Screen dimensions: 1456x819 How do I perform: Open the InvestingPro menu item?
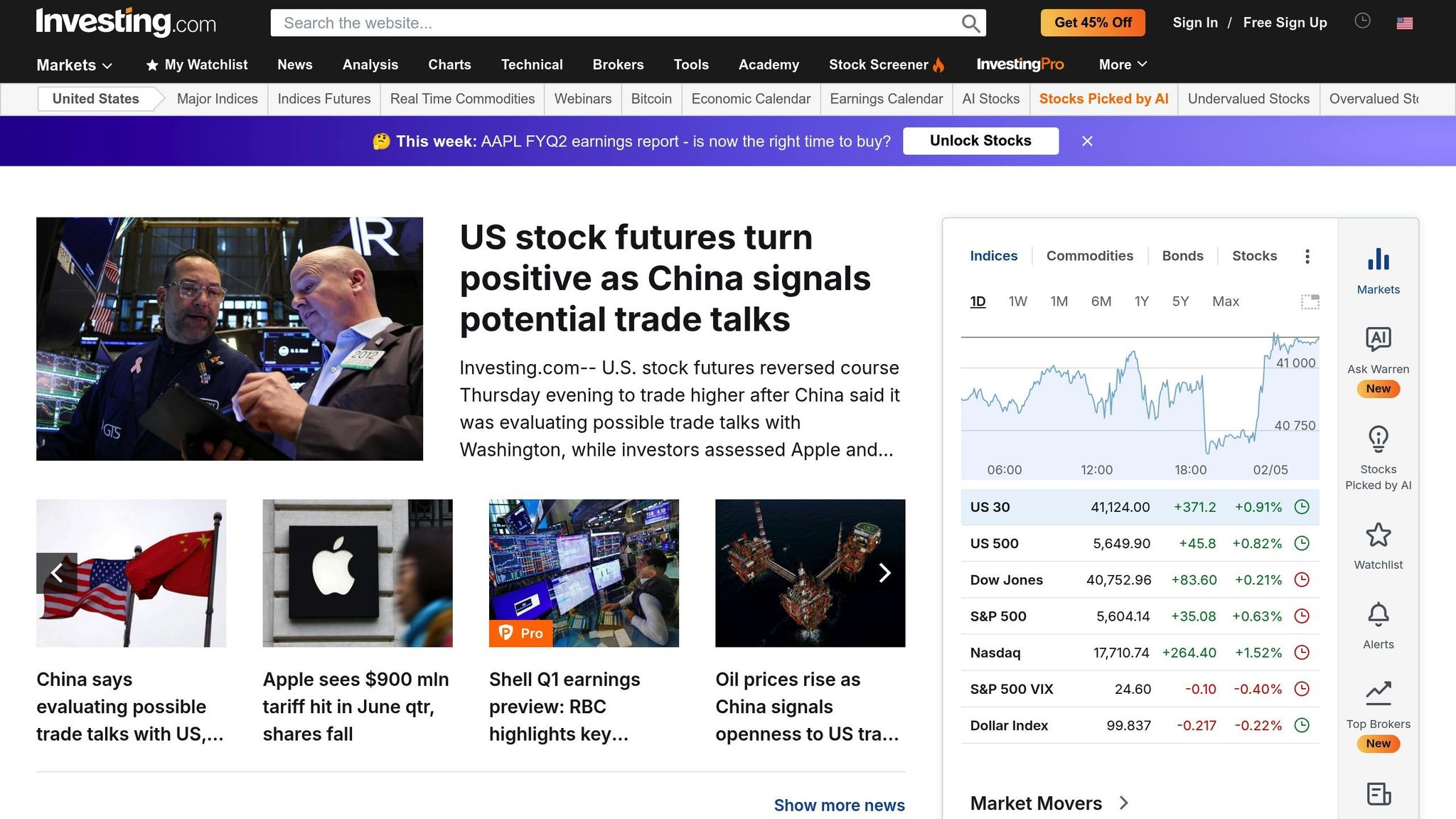pos(1020,65)
